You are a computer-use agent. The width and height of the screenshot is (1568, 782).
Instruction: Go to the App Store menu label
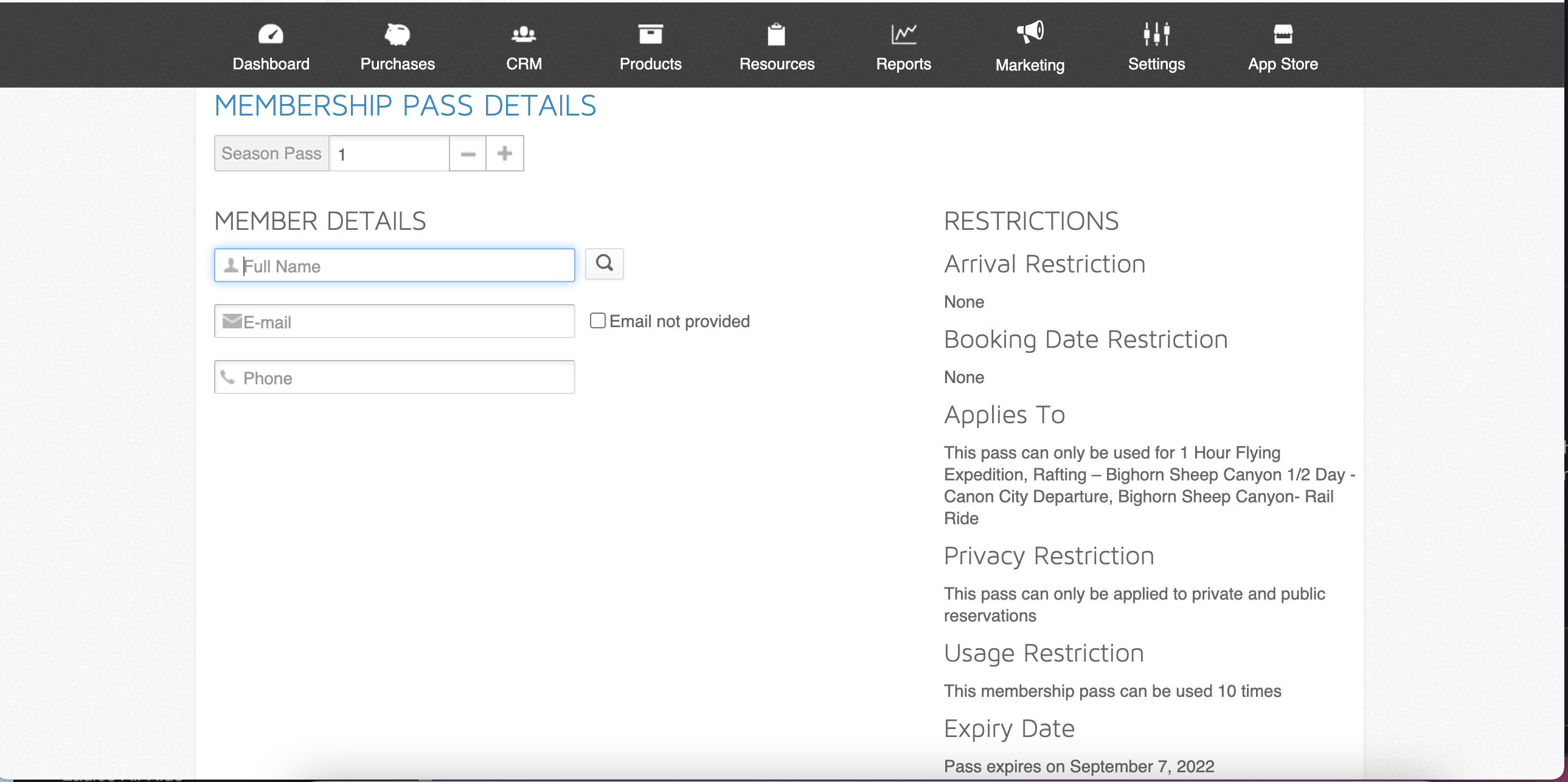1283,64
